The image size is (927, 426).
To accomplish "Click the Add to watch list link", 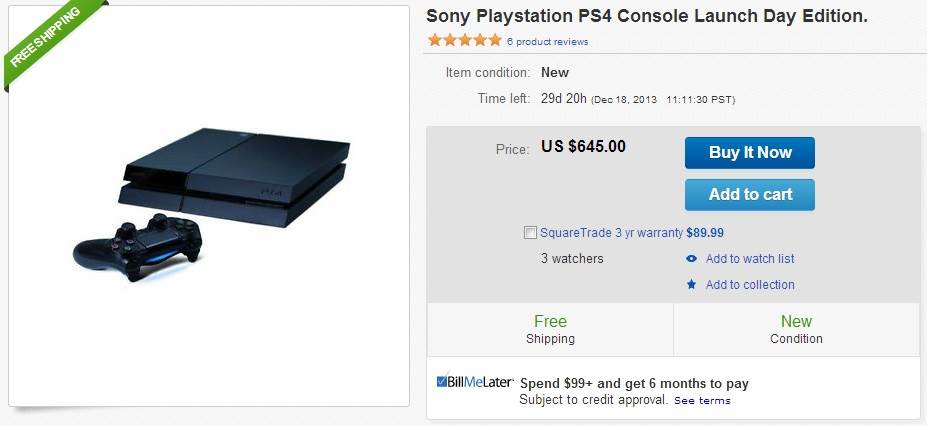I will click(750, 259).
